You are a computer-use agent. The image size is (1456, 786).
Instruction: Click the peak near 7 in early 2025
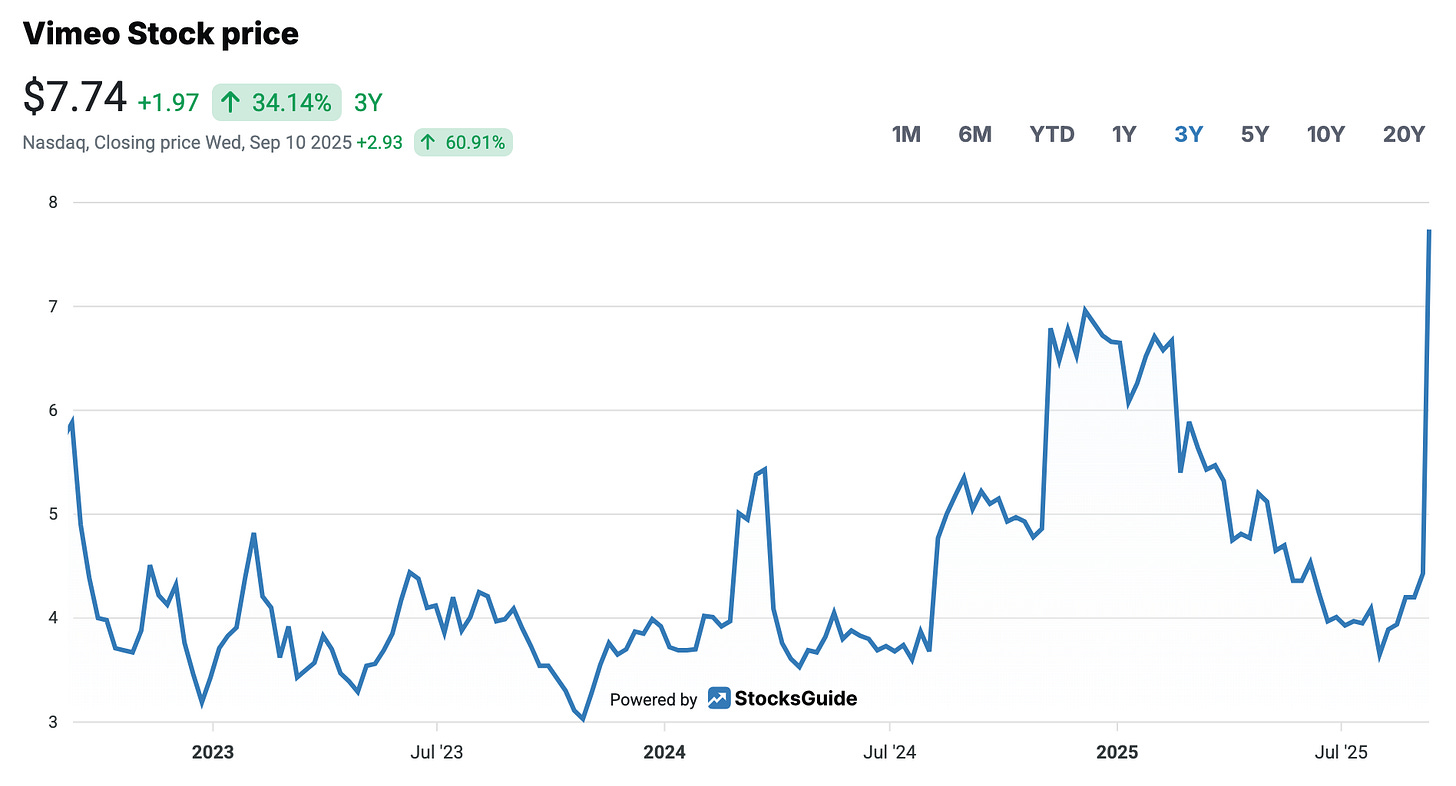(x=1085, y=308)
